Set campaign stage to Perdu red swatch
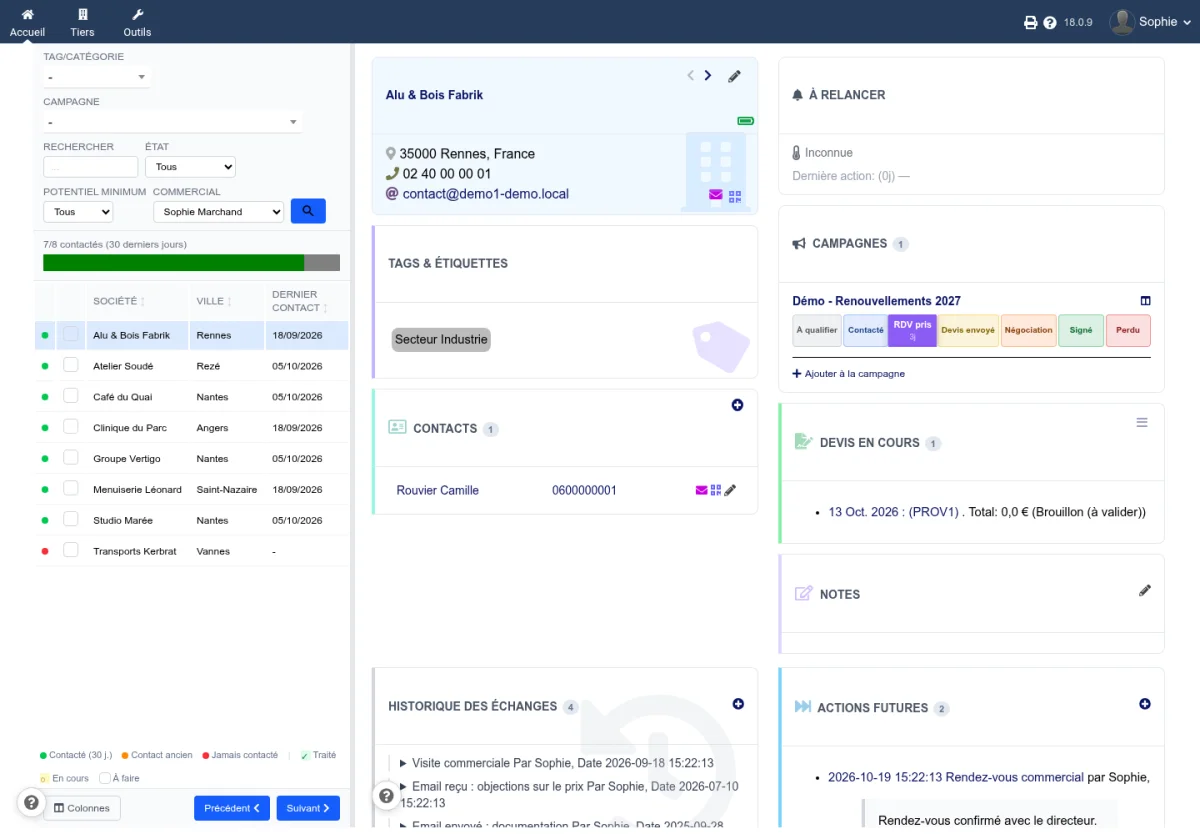 (1128, 331)
